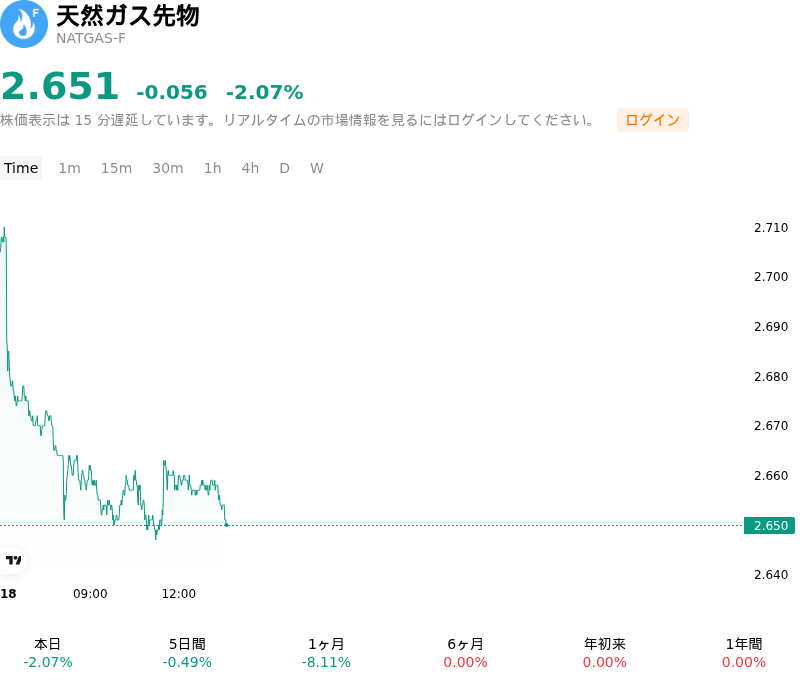The image size is (800, 682).
Task: Select the 30m interval
Action: tap(168, 168)
